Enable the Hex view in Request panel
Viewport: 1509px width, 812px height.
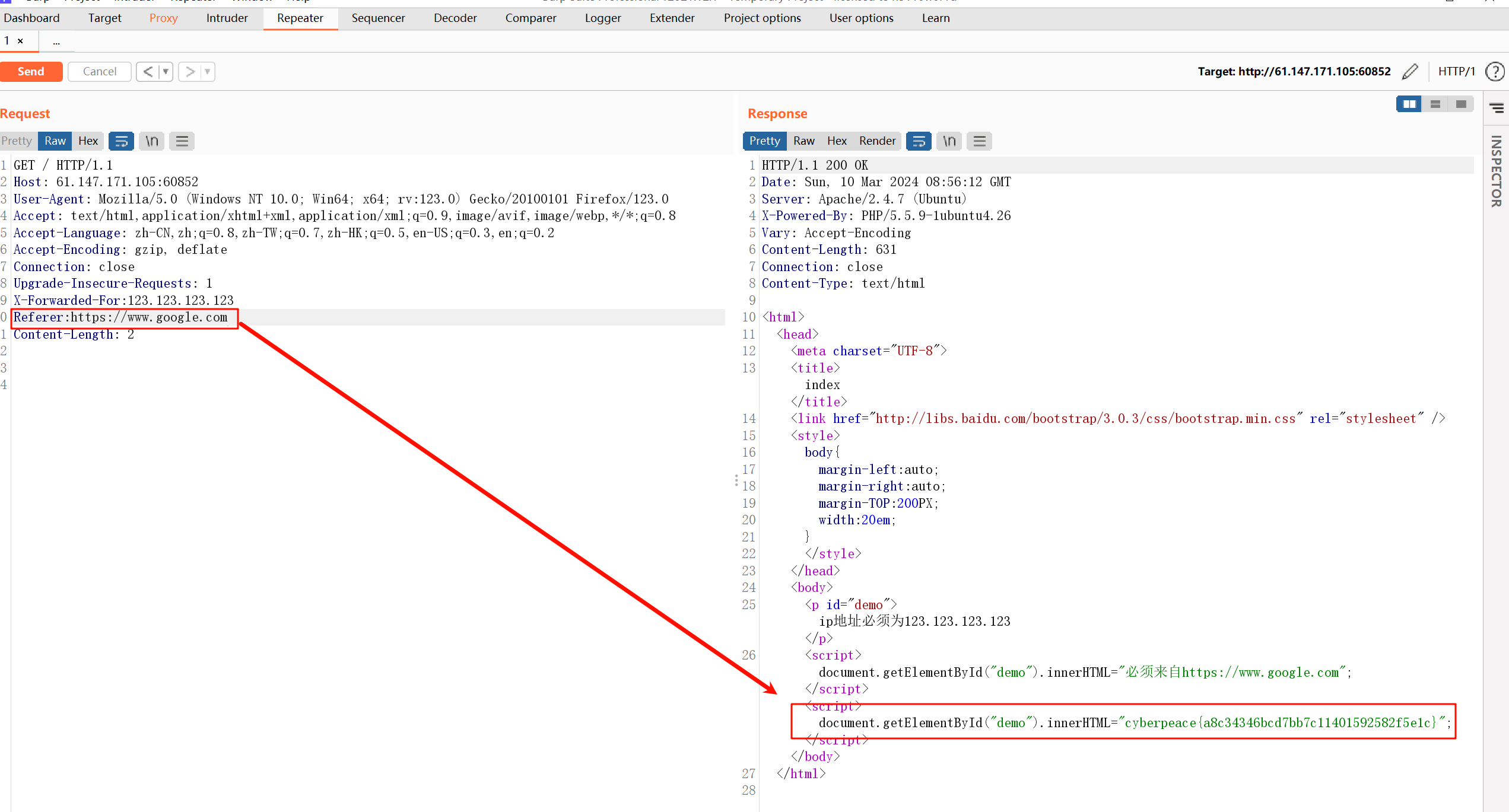(x=87, y=140)
